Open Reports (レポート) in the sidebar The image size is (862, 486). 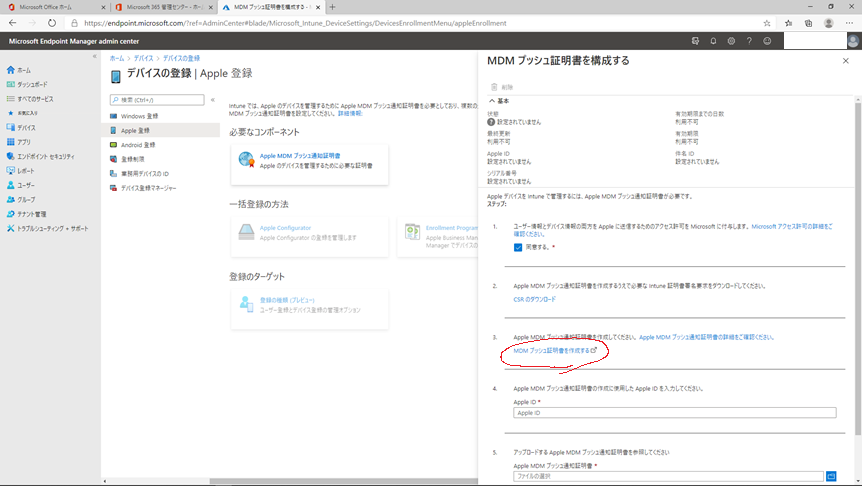pyautogui.click(x=20, y=171)
